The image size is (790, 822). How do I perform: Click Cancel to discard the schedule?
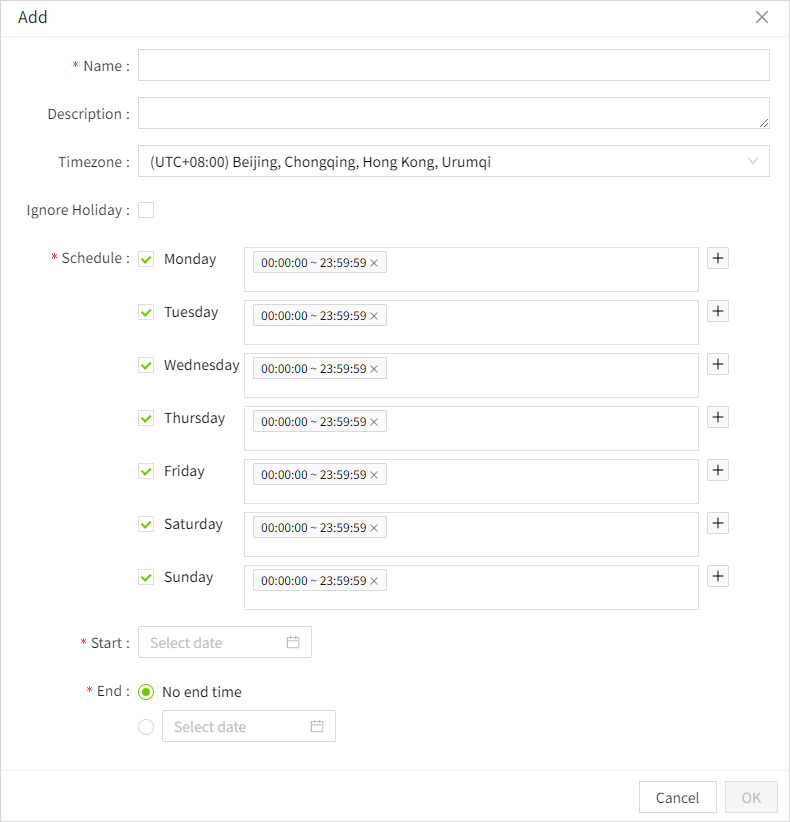pos(677,797)
